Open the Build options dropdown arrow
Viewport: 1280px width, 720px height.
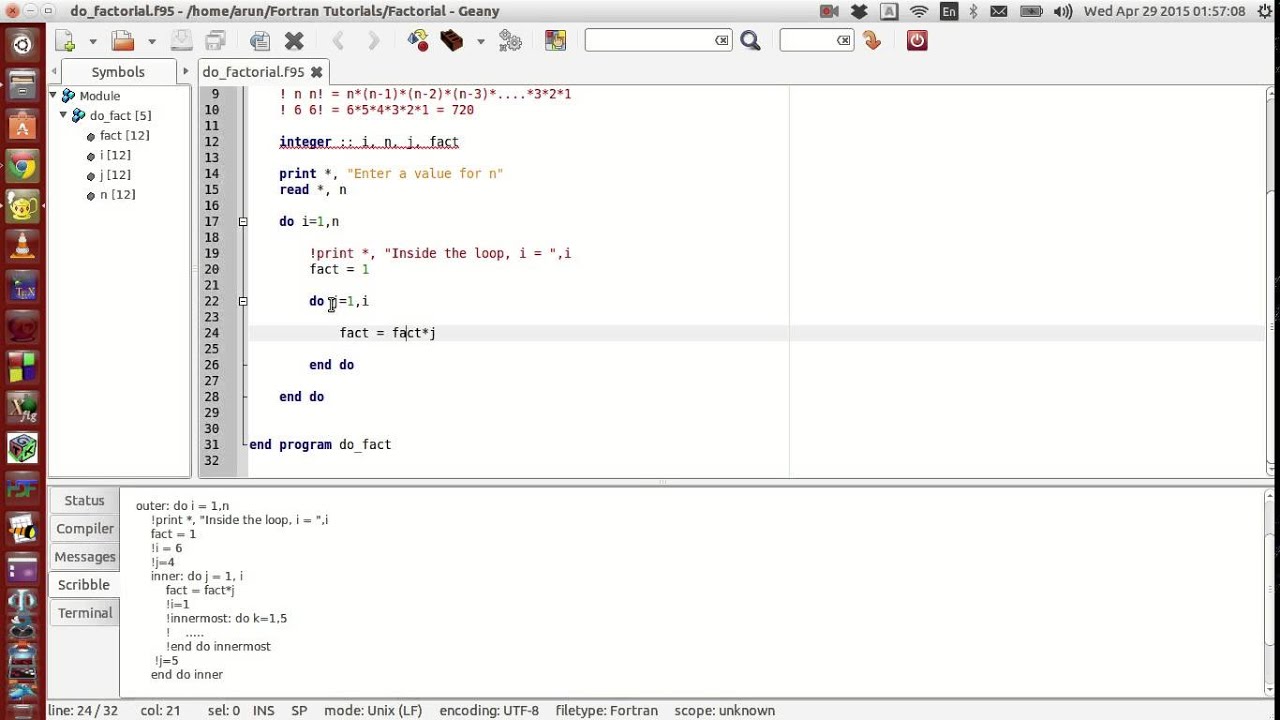pos(481,41)
